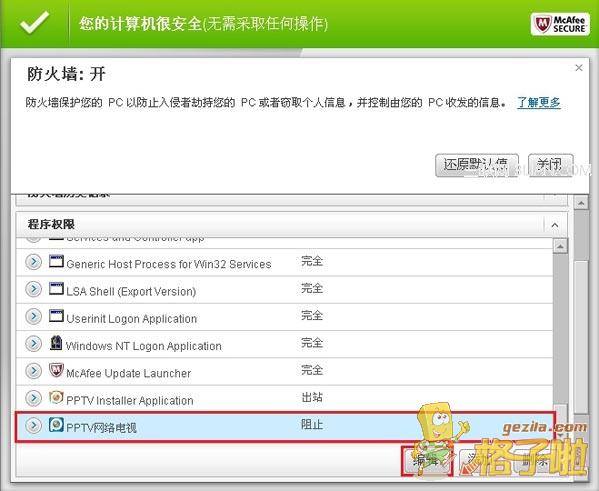Select the PPTV网络电视 text
The width and height of the screenshot is (599, 491).
pos(101,428)
